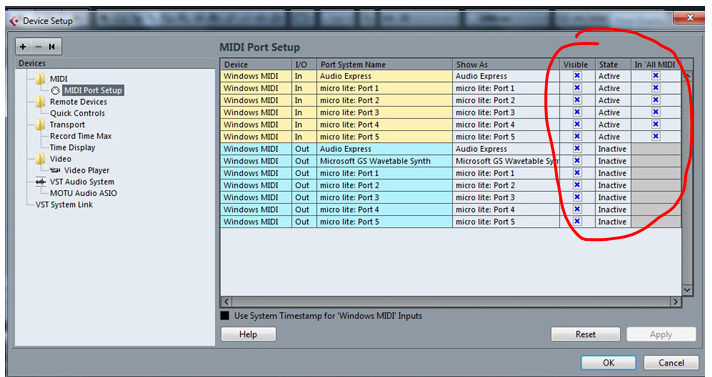Viewport: 712px width, 377px height.
Task: Click the MIDI Port Setup dial icon
Action: [55, 90]
